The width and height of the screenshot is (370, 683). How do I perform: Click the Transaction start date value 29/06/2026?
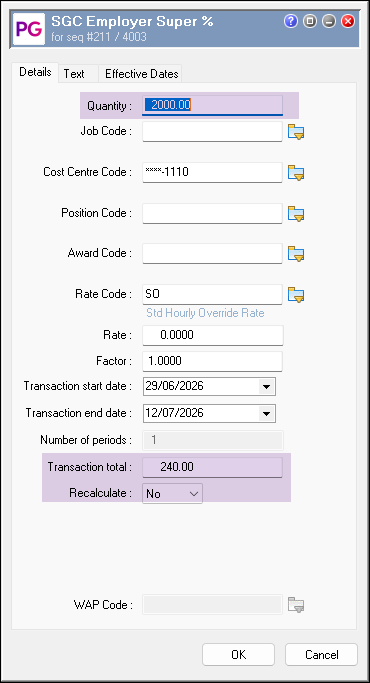pos(175,386)
